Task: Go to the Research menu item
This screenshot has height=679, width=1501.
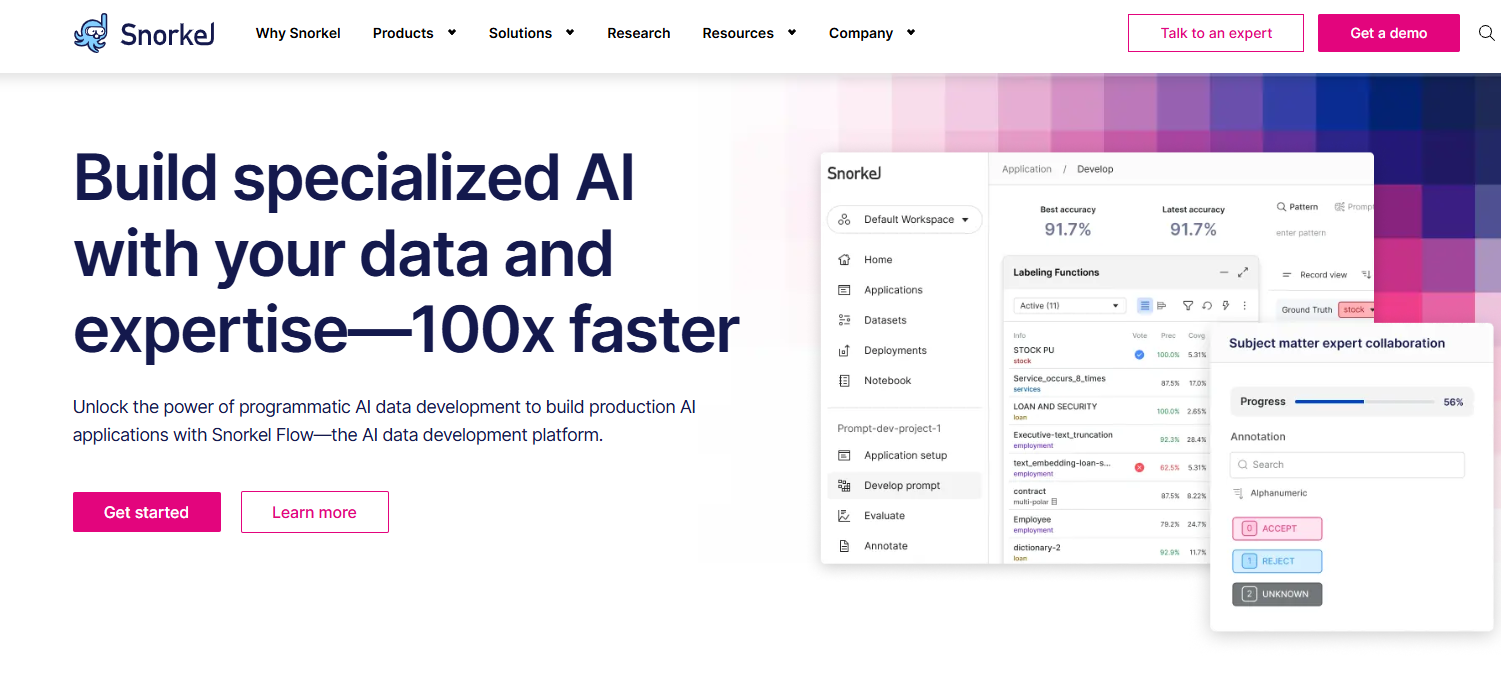Action: click(x=638, y=33)
